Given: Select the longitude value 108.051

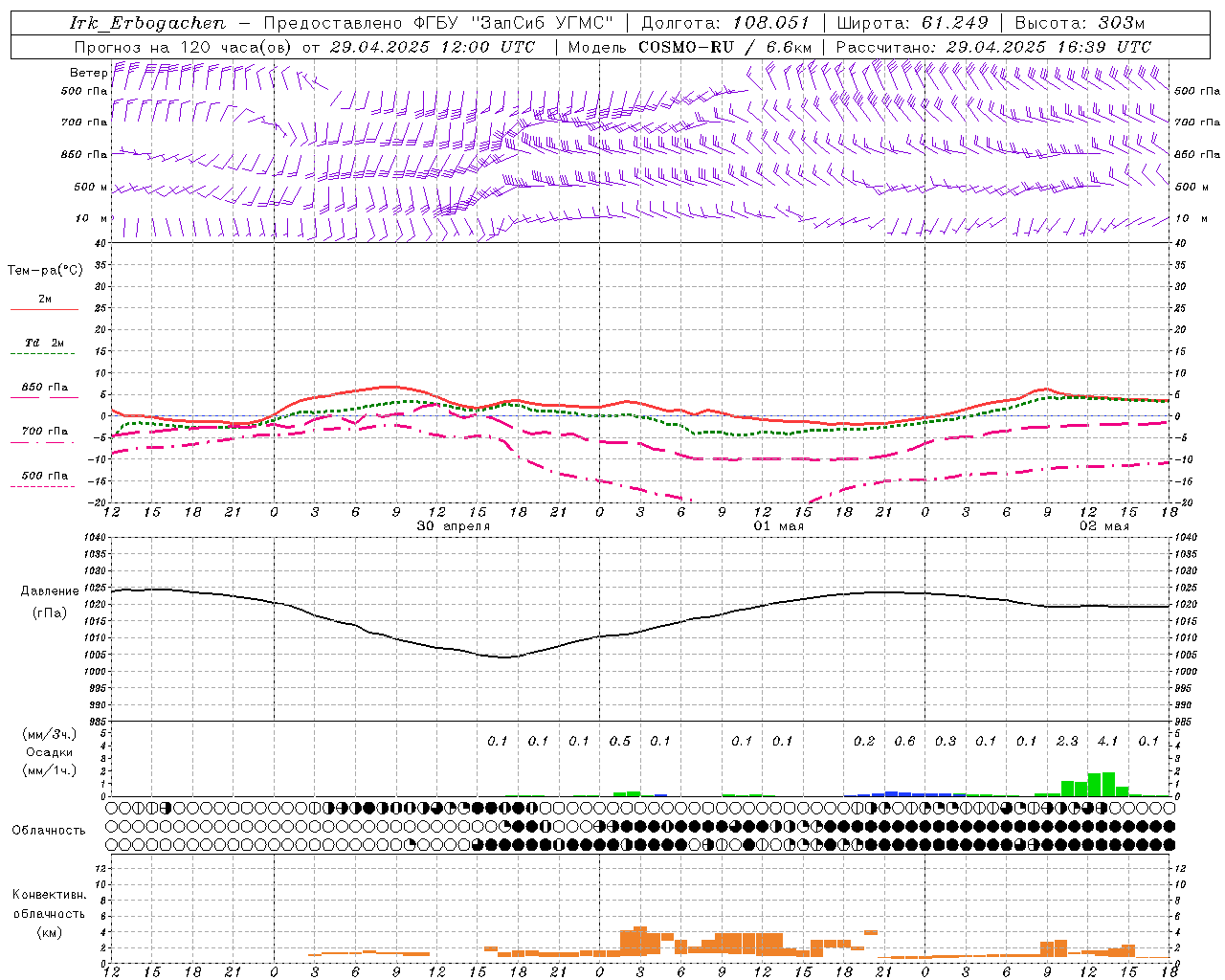Looking at the screenshot, I should (x=770, y=23).
